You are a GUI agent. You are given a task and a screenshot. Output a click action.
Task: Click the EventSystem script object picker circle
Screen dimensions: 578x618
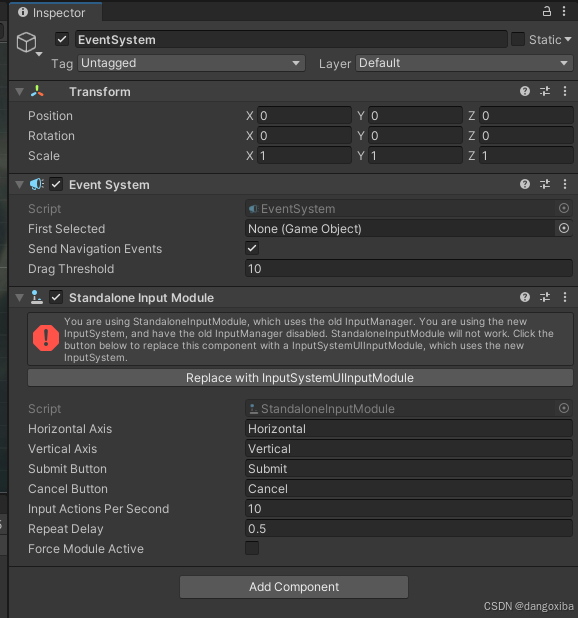coord(564,208)
